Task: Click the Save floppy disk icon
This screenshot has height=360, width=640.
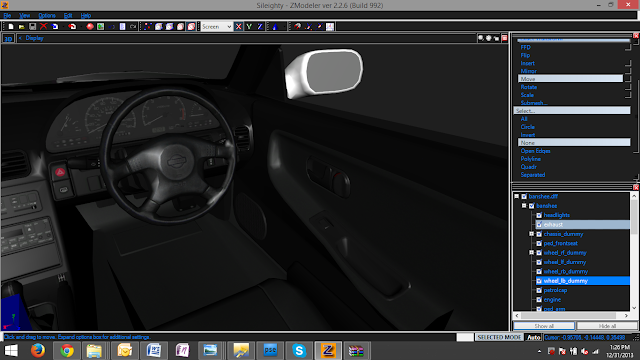Action: [33, 27]
